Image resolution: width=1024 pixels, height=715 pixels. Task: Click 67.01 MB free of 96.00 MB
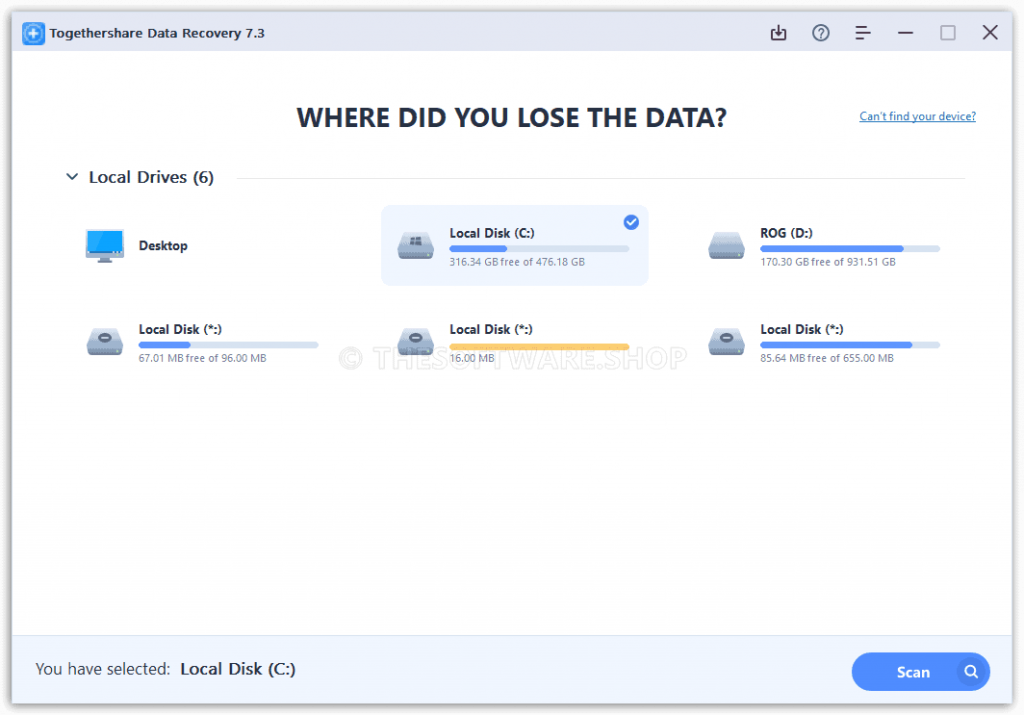click(202, 358)
